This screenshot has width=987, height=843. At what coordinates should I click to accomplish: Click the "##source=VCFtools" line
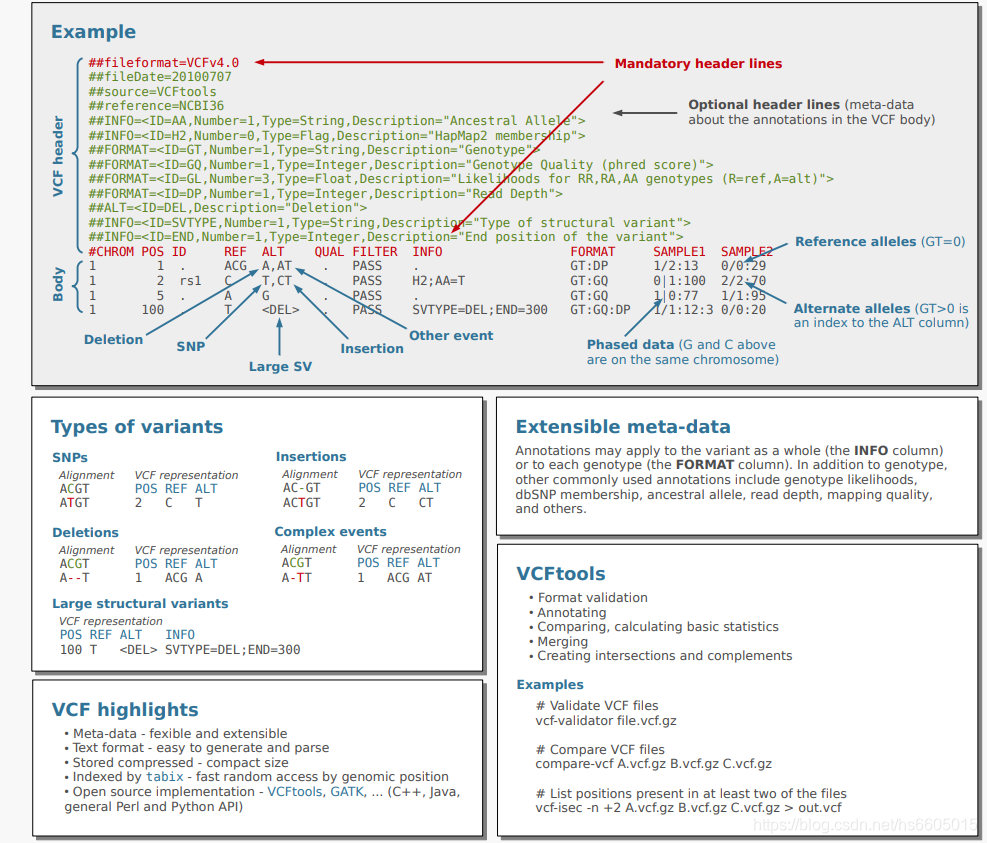point(152,92)
